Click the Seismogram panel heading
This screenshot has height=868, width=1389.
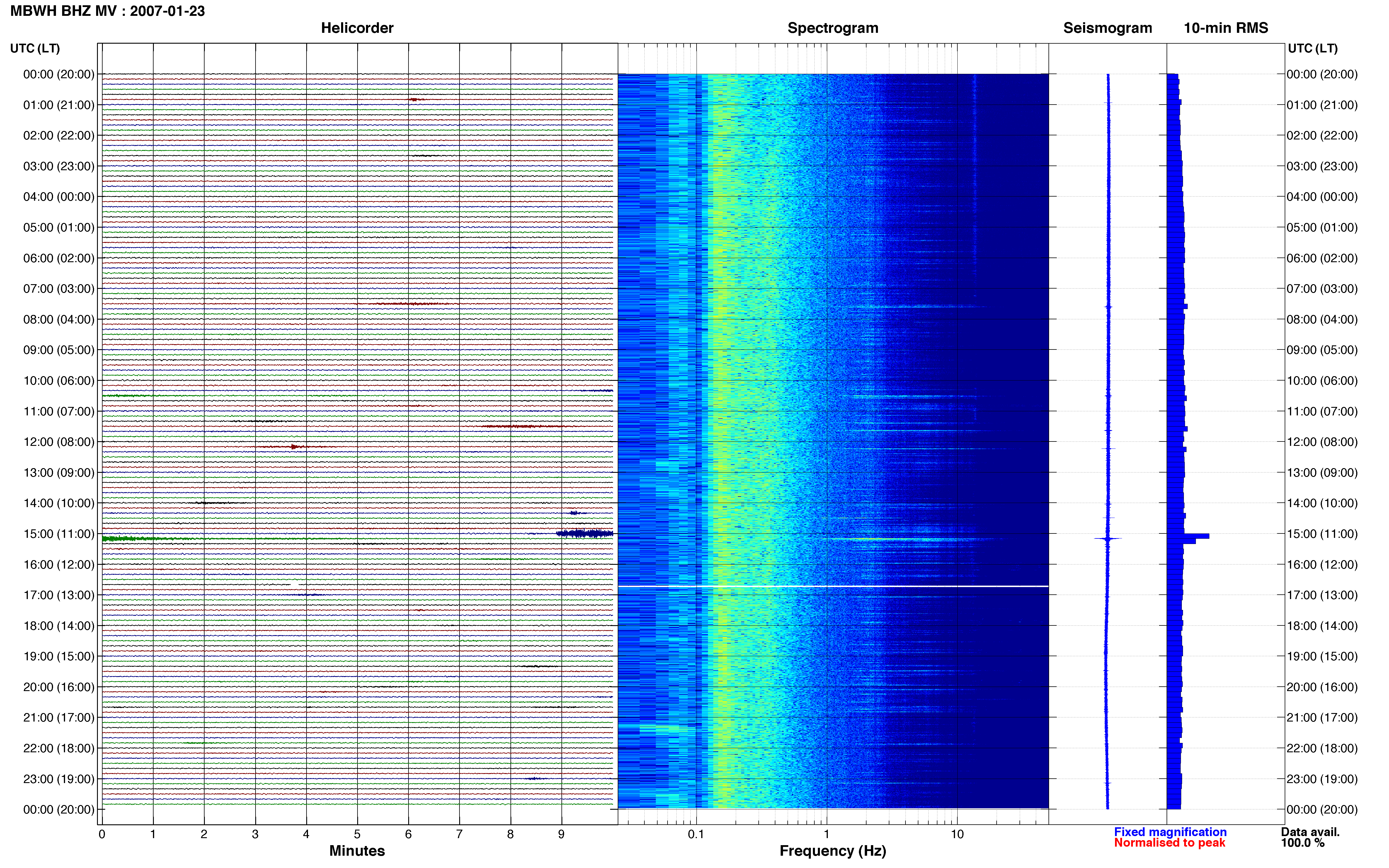click(x=1107, y=28)
